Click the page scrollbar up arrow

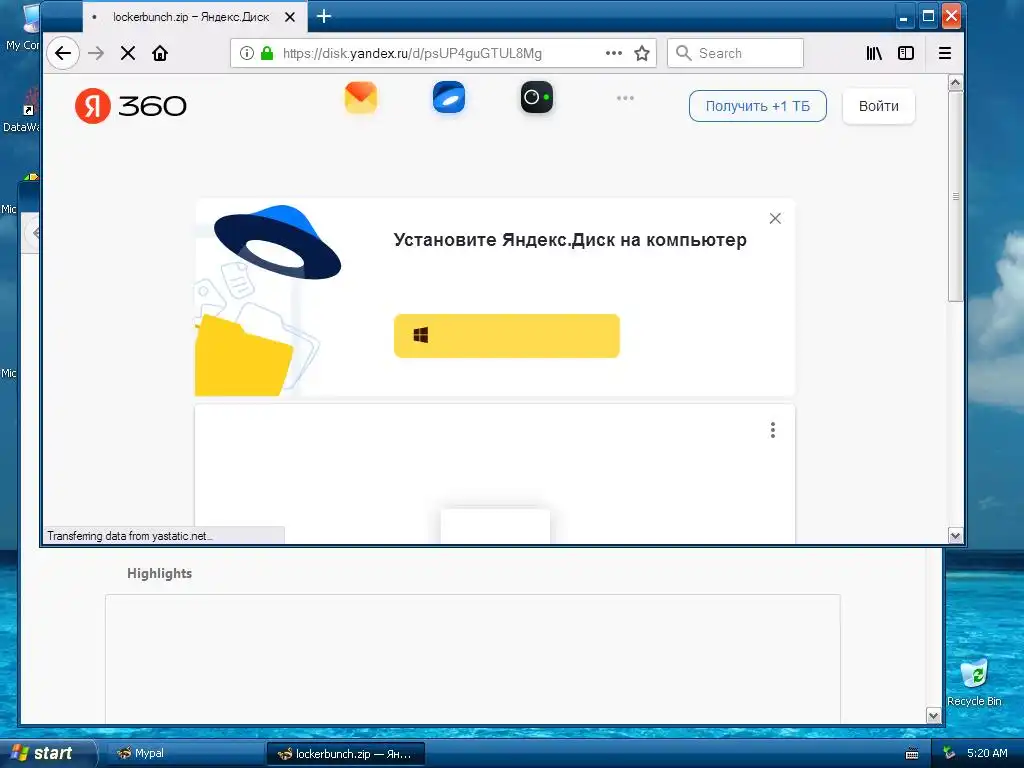[955, 82]
